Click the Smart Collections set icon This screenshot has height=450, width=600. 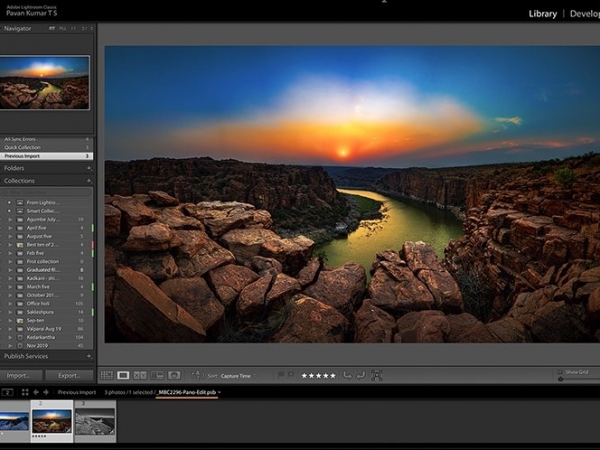(x=20, y=211)
